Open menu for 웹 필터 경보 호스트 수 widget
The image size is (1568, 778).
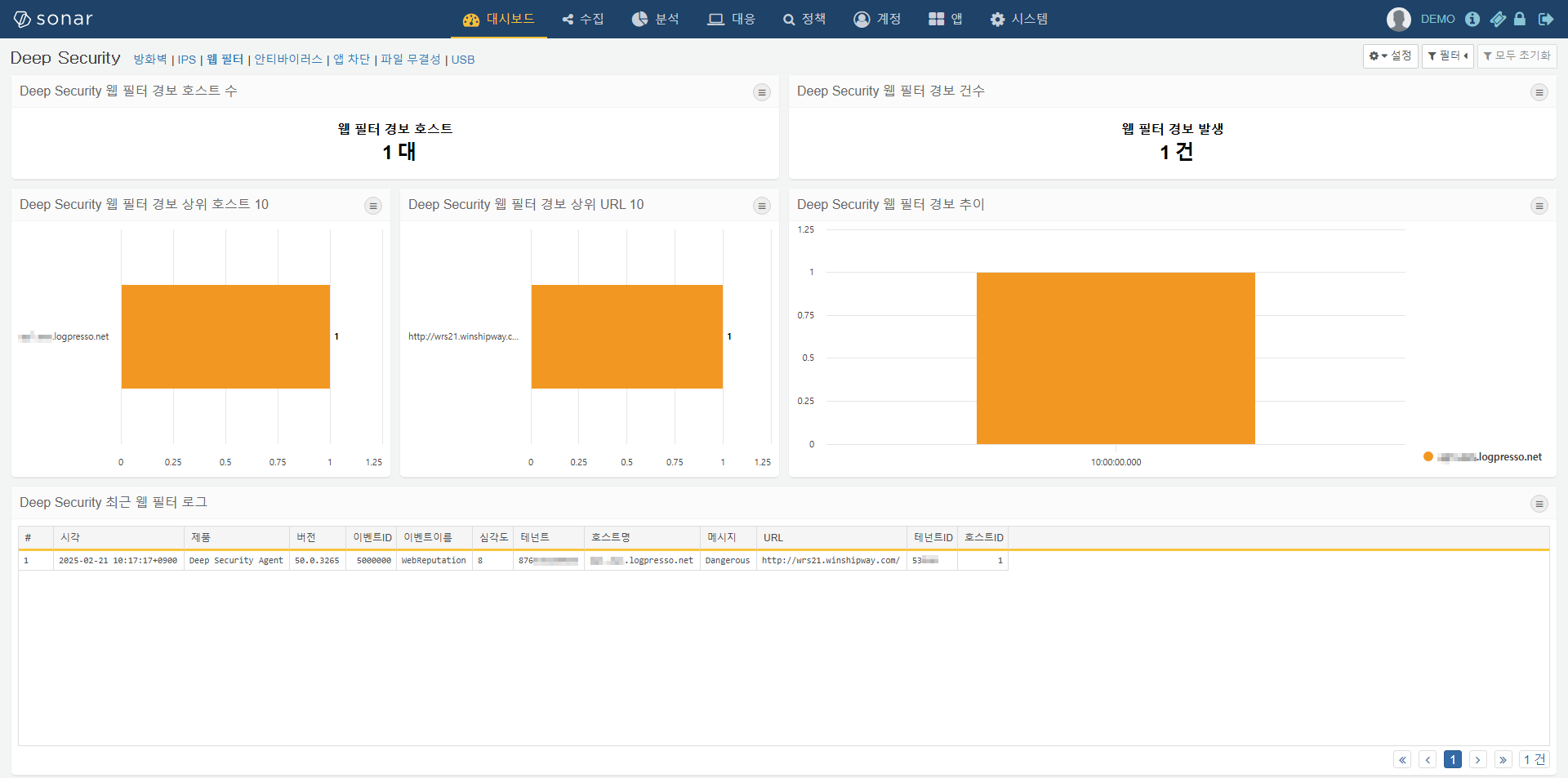point(762,92)
